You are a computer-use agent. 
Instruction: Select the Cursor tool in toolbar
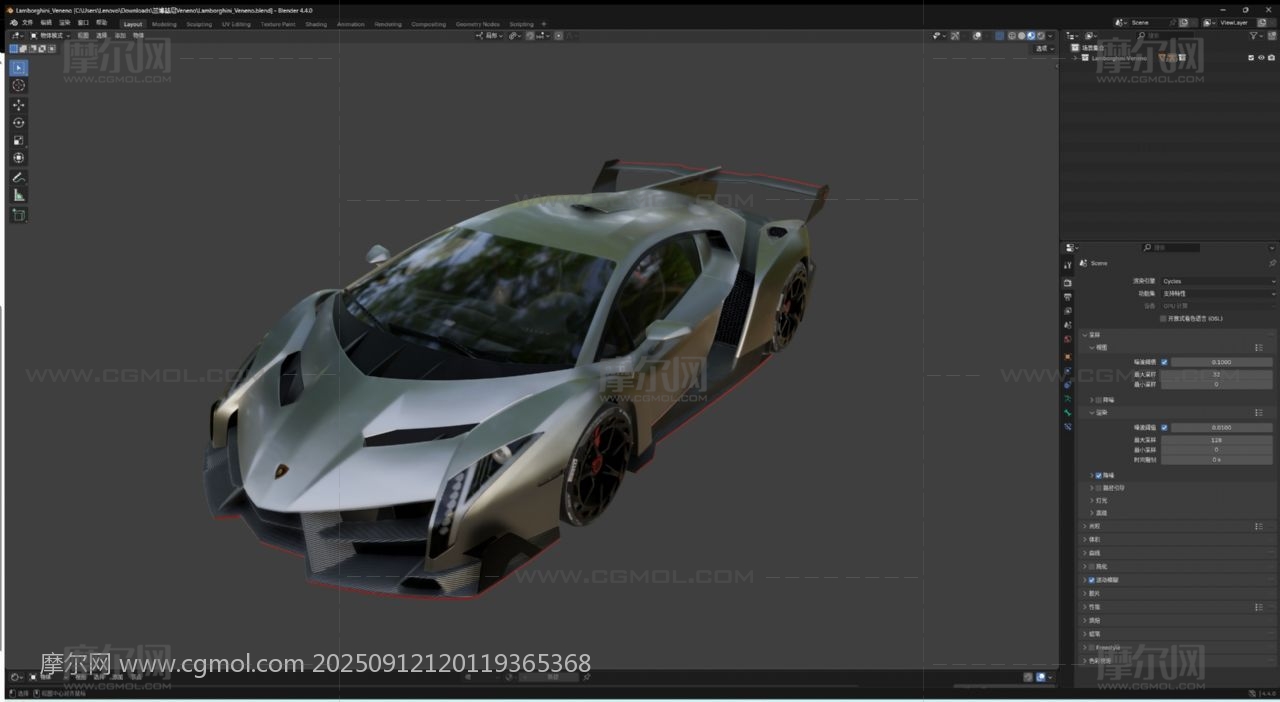[18, 86]
